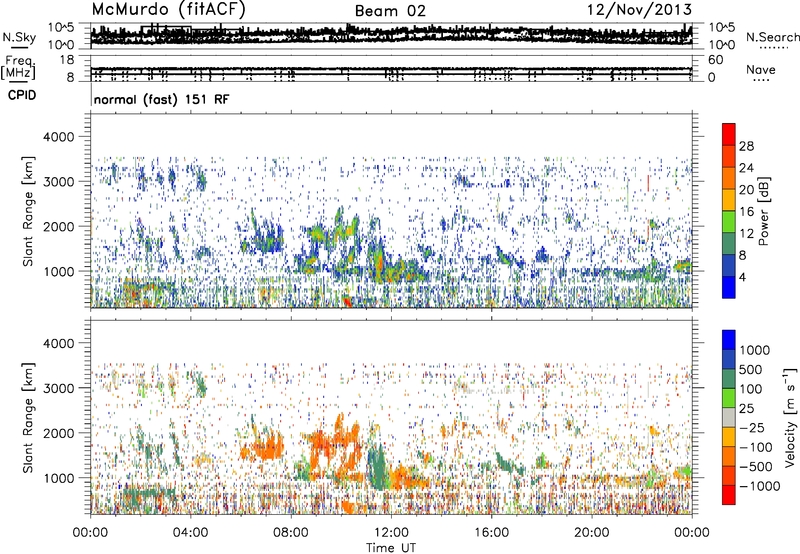The image size is (800, 554).
Task: Click the 60 Nave axis tick label
Action: (715, 60)
